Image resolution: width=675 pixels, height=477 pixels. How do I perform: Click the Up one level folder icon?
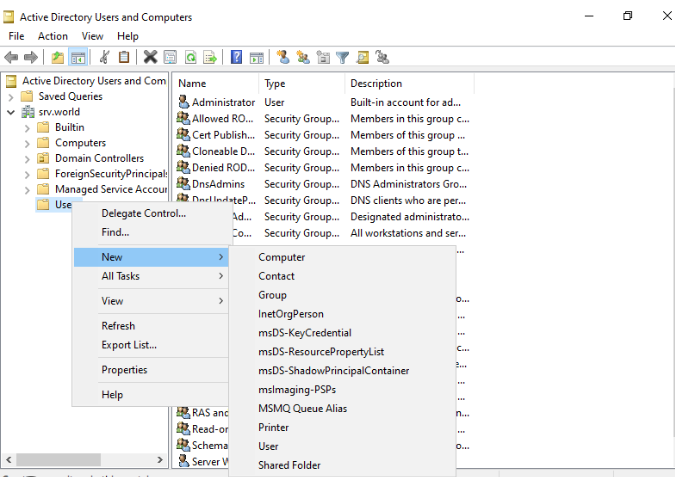[x=57, y=57]
